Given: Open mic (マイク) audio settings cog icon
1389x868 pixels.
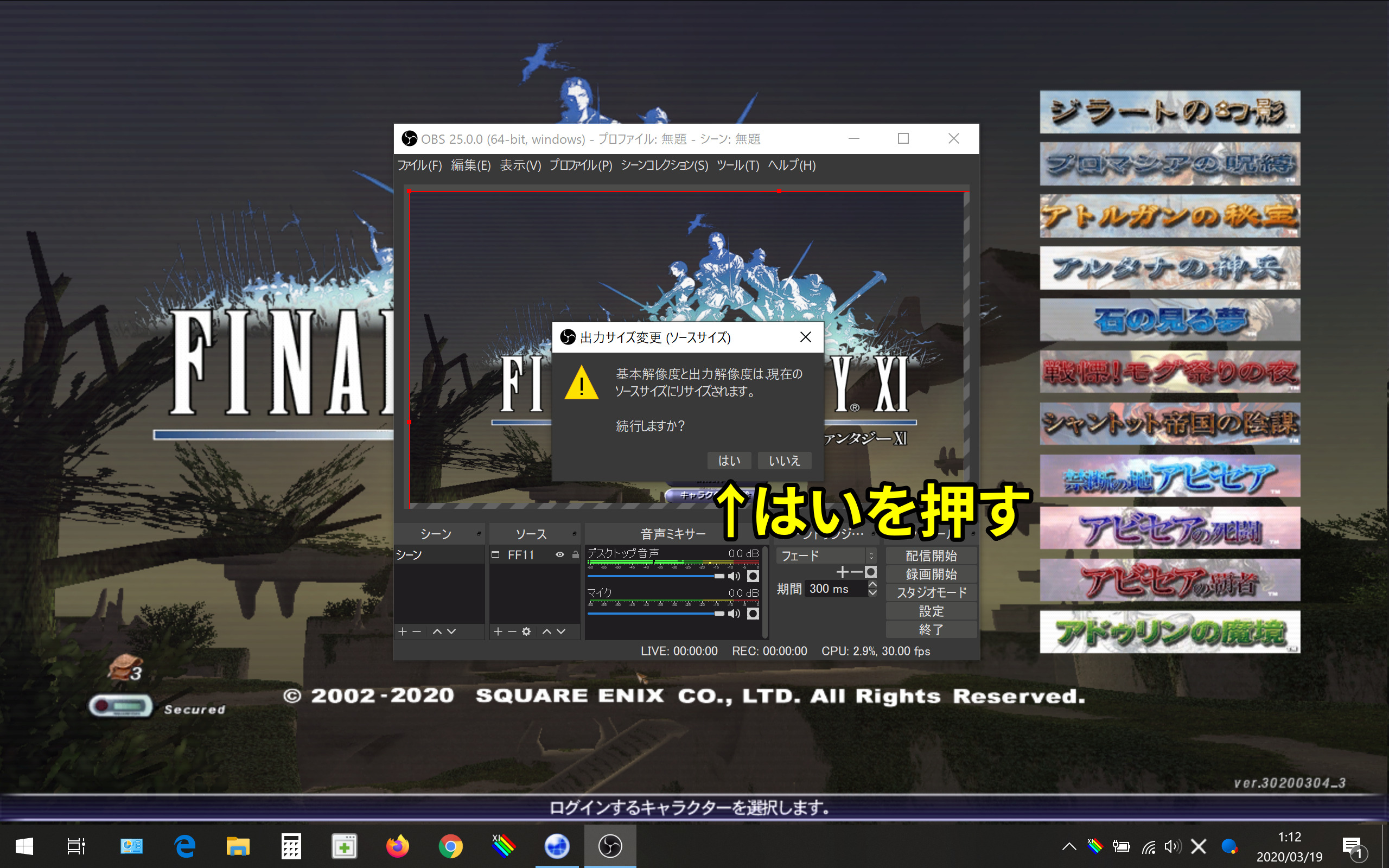Looking at the screenshot, I should [x=753, y=614].
